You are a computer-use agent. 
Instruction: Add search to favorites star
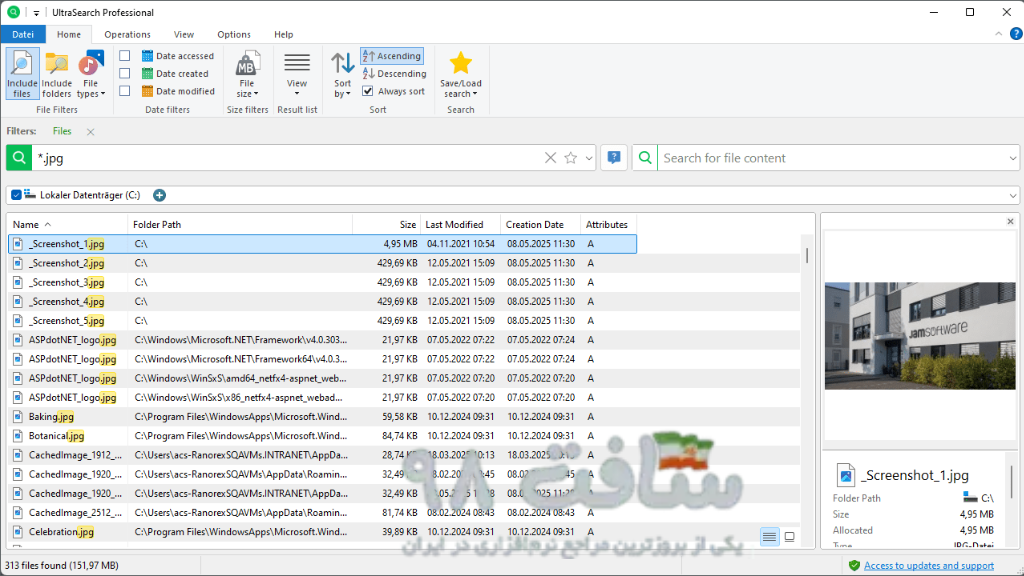[571, 158]
